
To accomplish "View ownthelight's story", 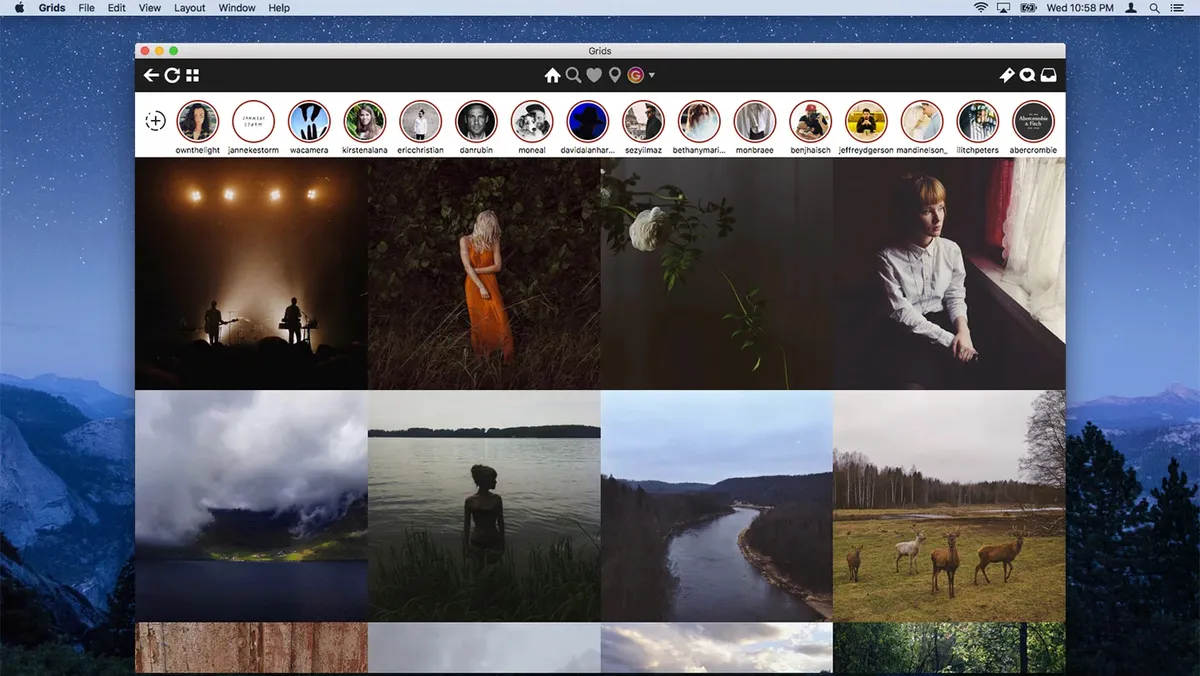I will (198, 121).
